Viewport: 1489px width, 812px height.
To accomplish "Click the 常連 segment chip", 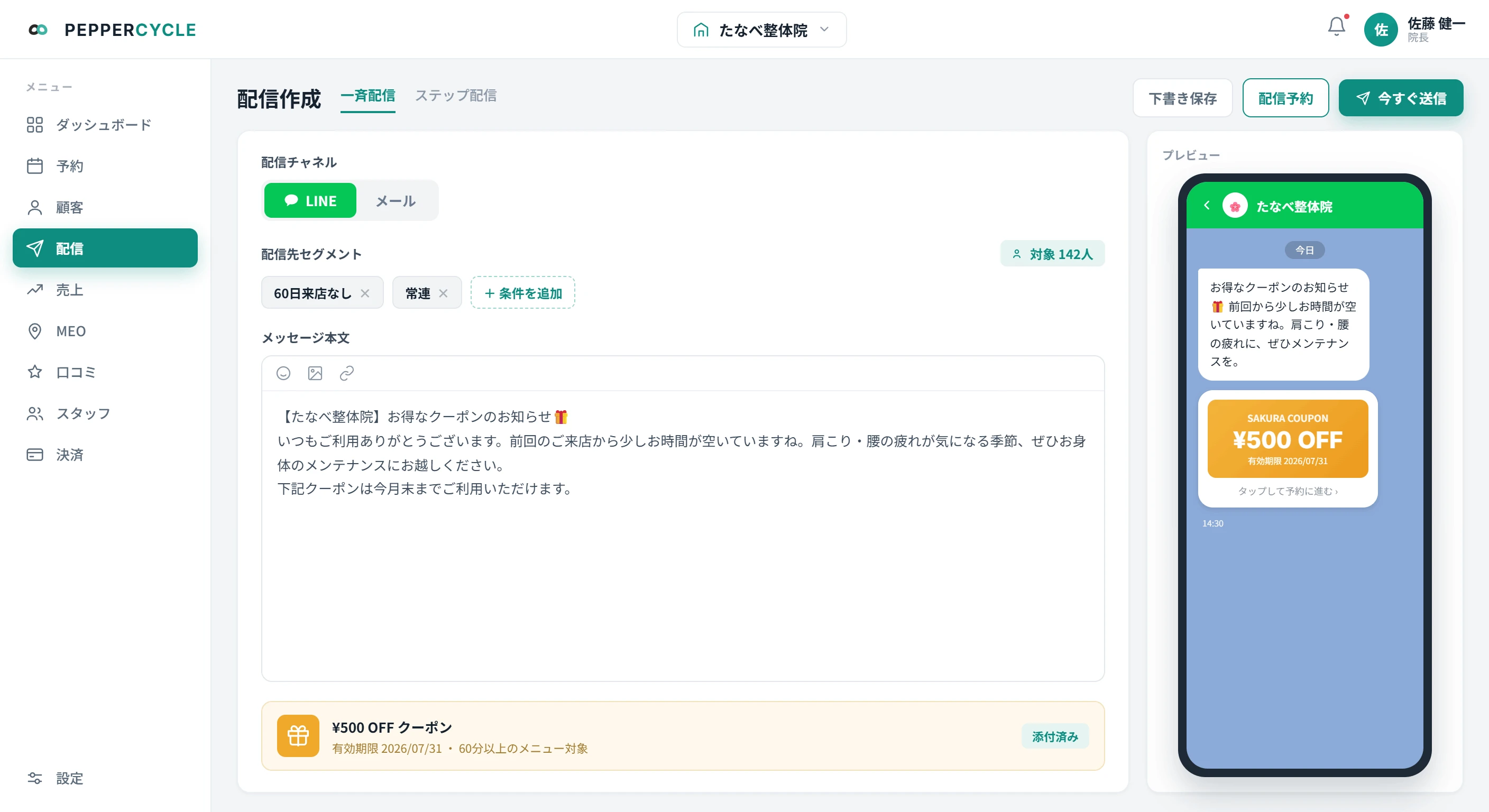I will tap(427, 293).
